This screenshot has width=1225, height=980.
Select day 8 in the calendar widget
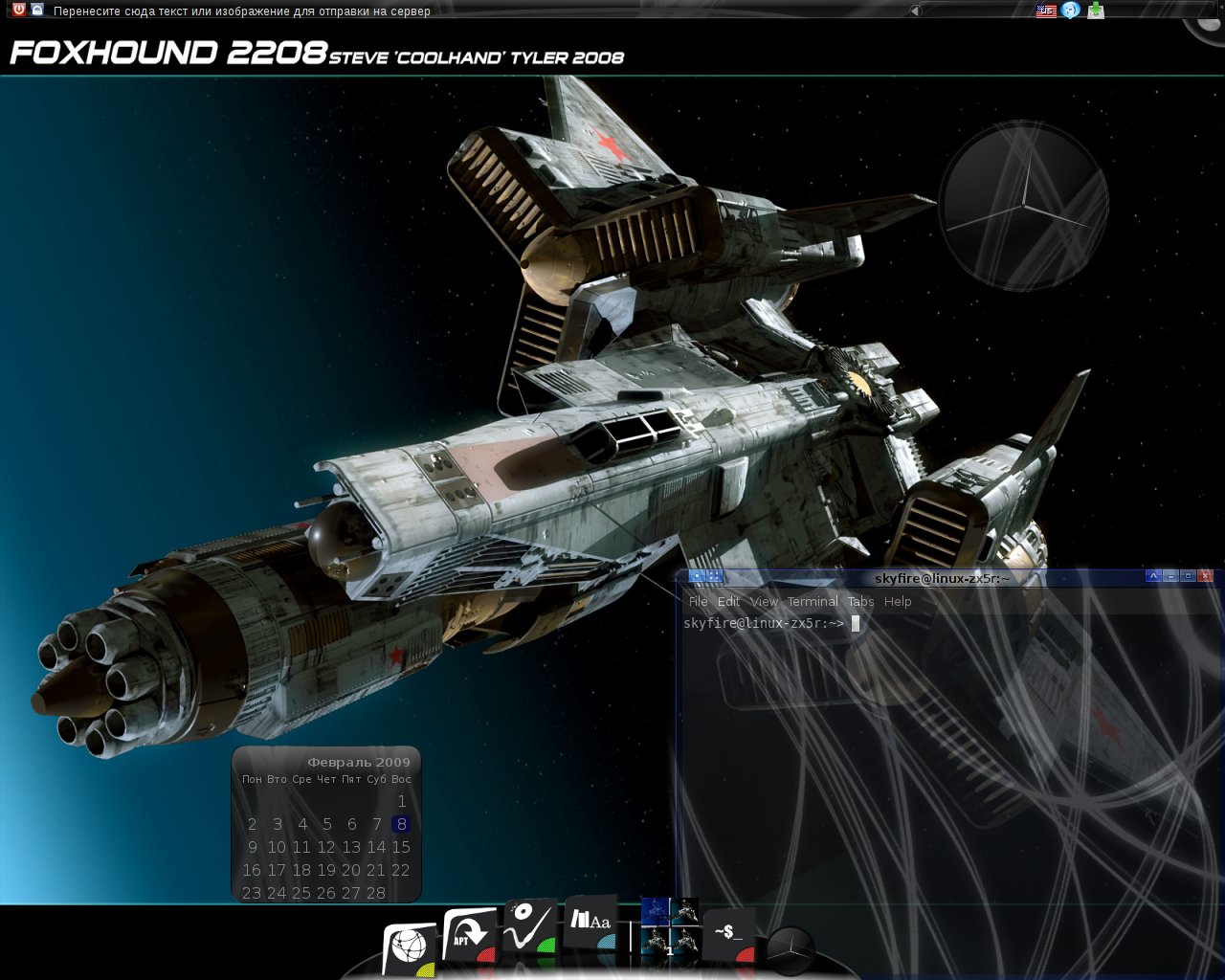click(x=401, y=824)
